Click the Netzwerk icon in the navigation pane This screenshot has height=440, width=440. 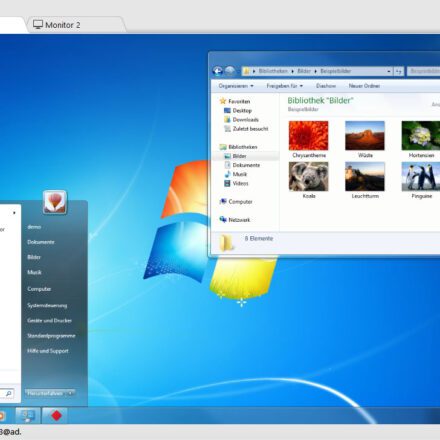click(x=223, y=219)
